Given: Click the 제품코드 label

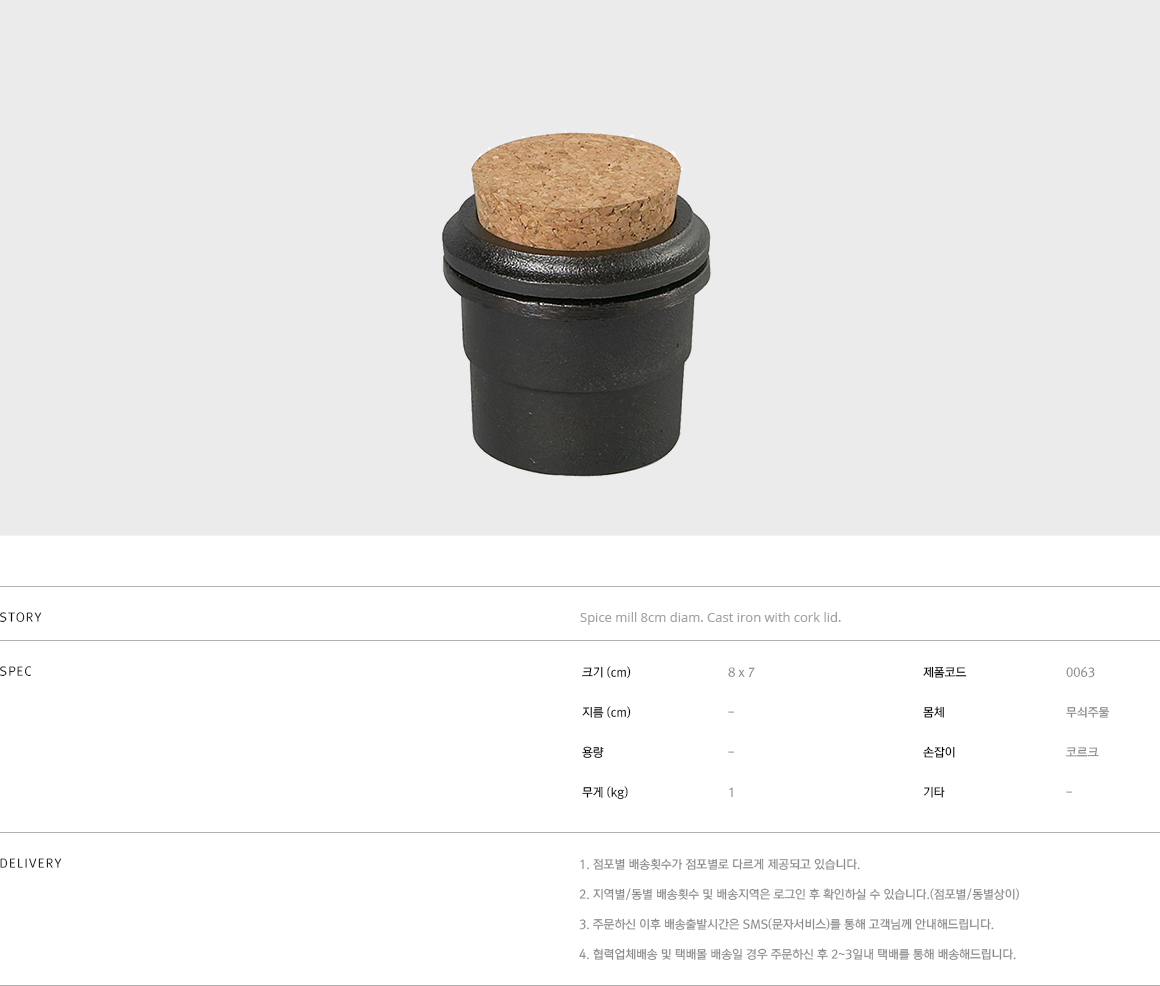Looking at the screenshot, I should [x=944, y=672].
